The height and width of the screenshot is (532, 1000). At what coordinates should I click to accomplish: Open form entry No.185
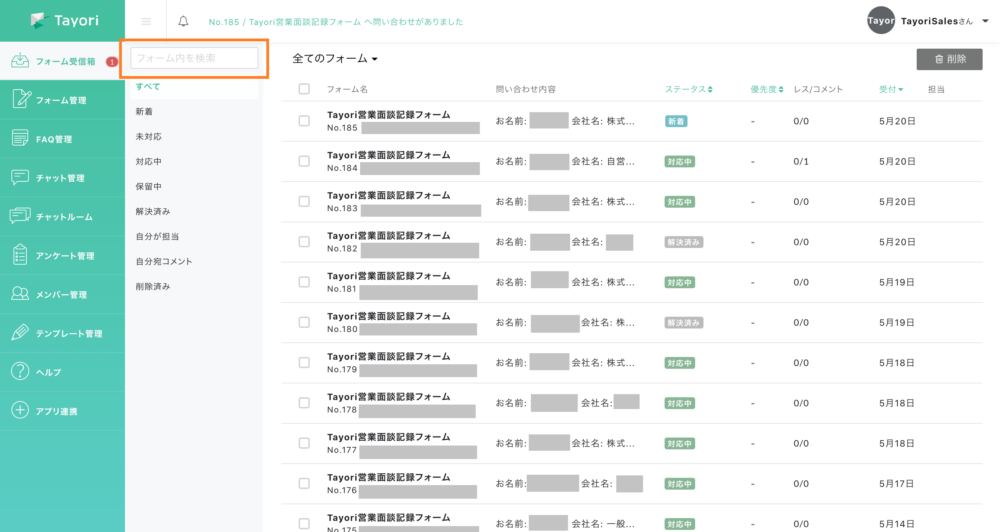(388, 115)
